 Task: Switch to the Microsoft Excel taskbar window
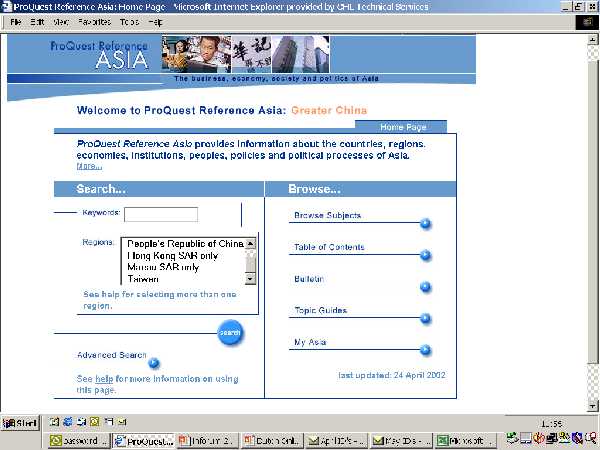[x=466, y=441]
